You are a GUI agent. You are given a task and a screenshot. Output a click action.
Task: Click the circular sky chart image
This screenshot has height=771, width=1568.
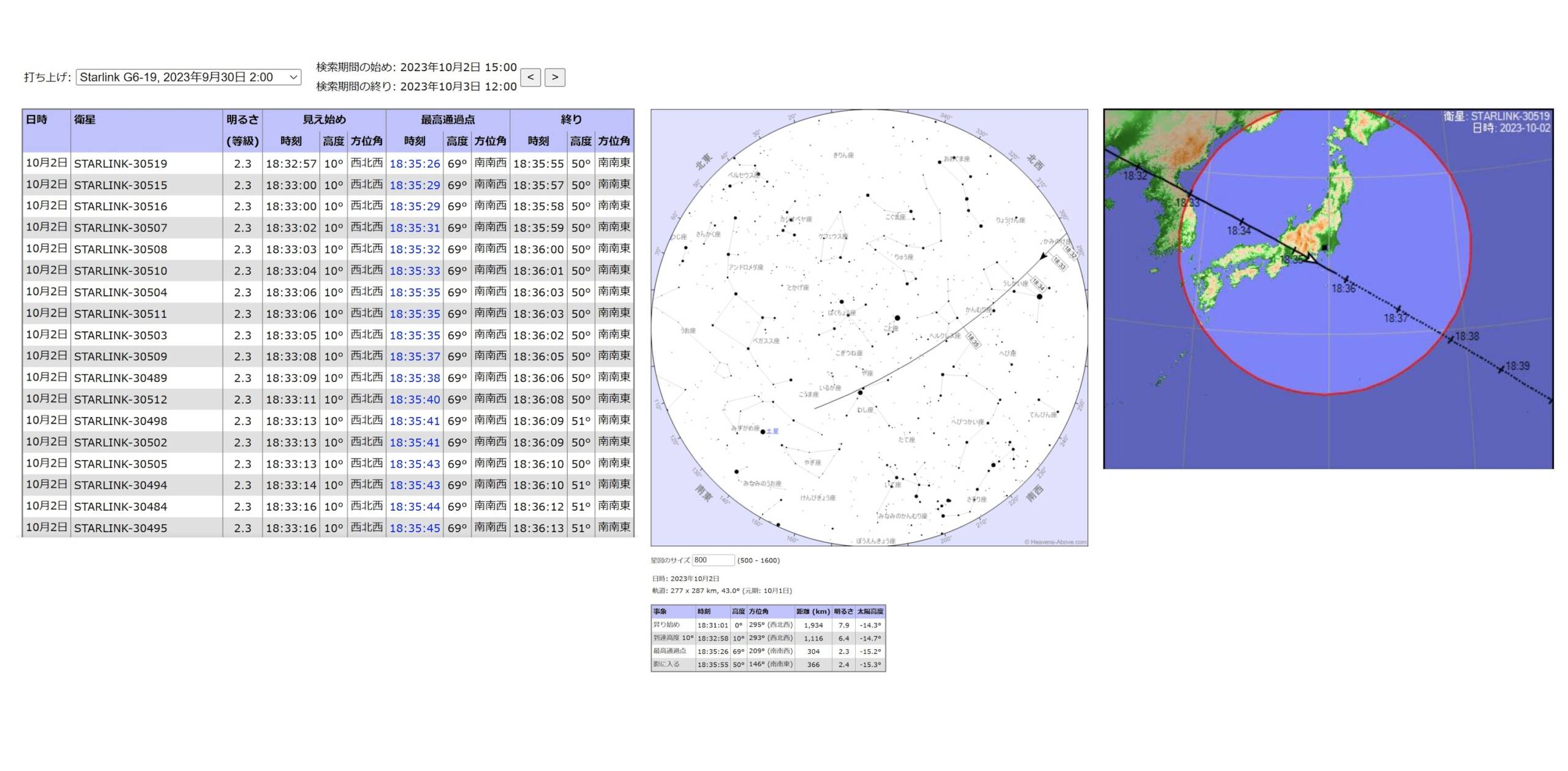(x=869, y=328)
